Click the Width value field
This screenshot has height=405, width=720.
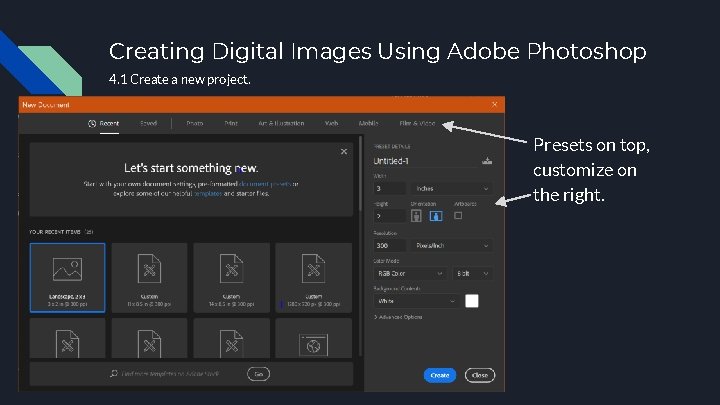point(389,188)
